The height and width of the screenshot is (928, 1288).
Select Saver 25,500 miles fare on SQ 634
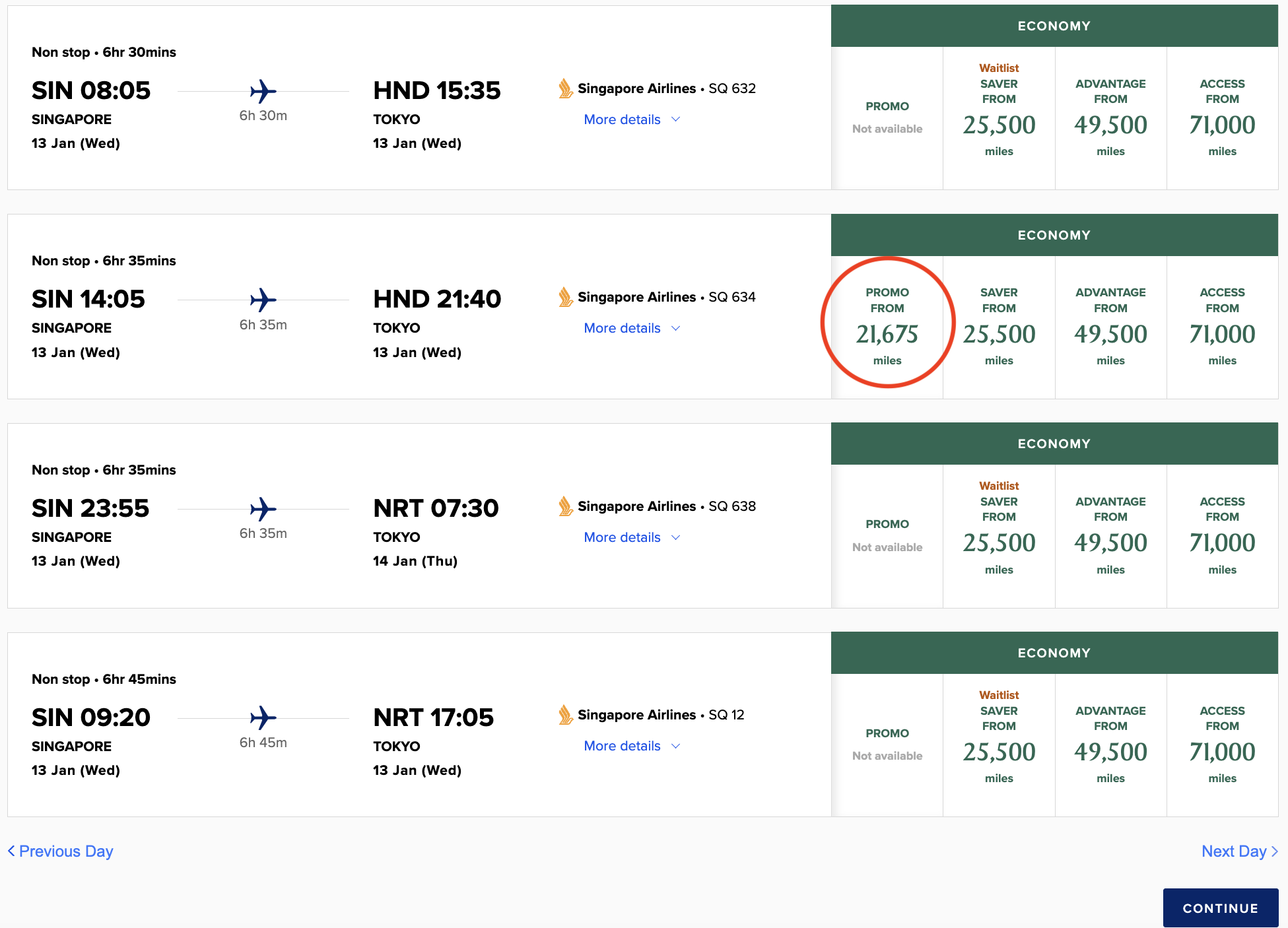pos(999,327)
